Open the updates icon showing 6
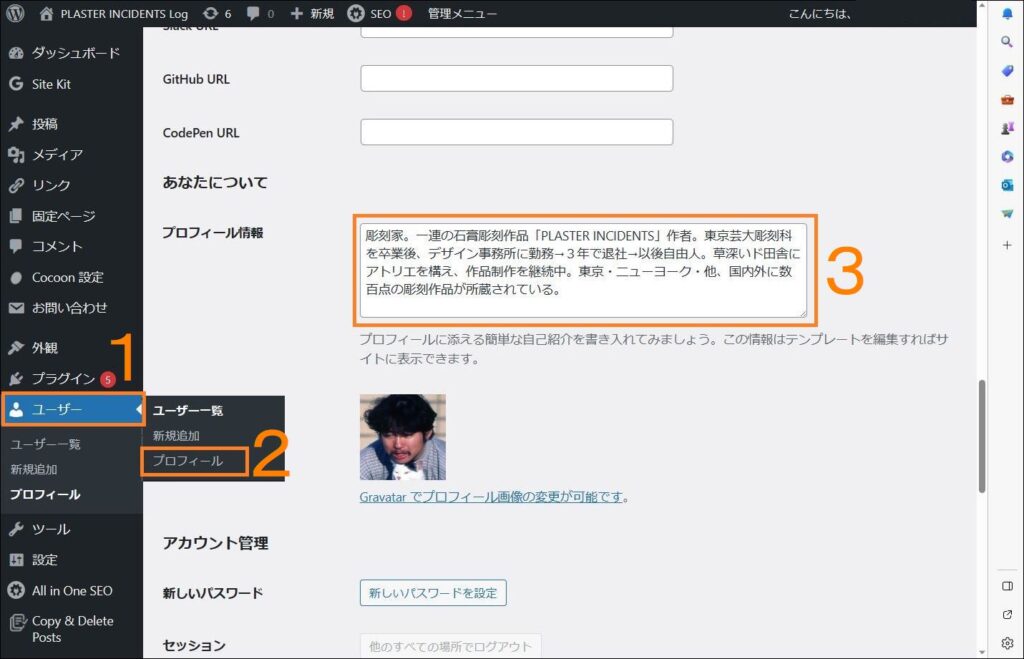 pyautogui.click(x=217, y=14)
